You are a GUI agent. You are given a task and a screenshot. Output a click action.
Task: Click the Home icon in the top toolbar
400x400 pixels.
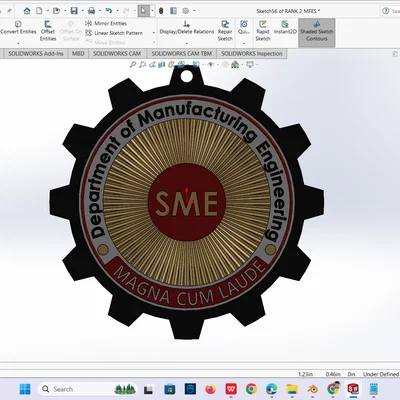pos(27,11)
